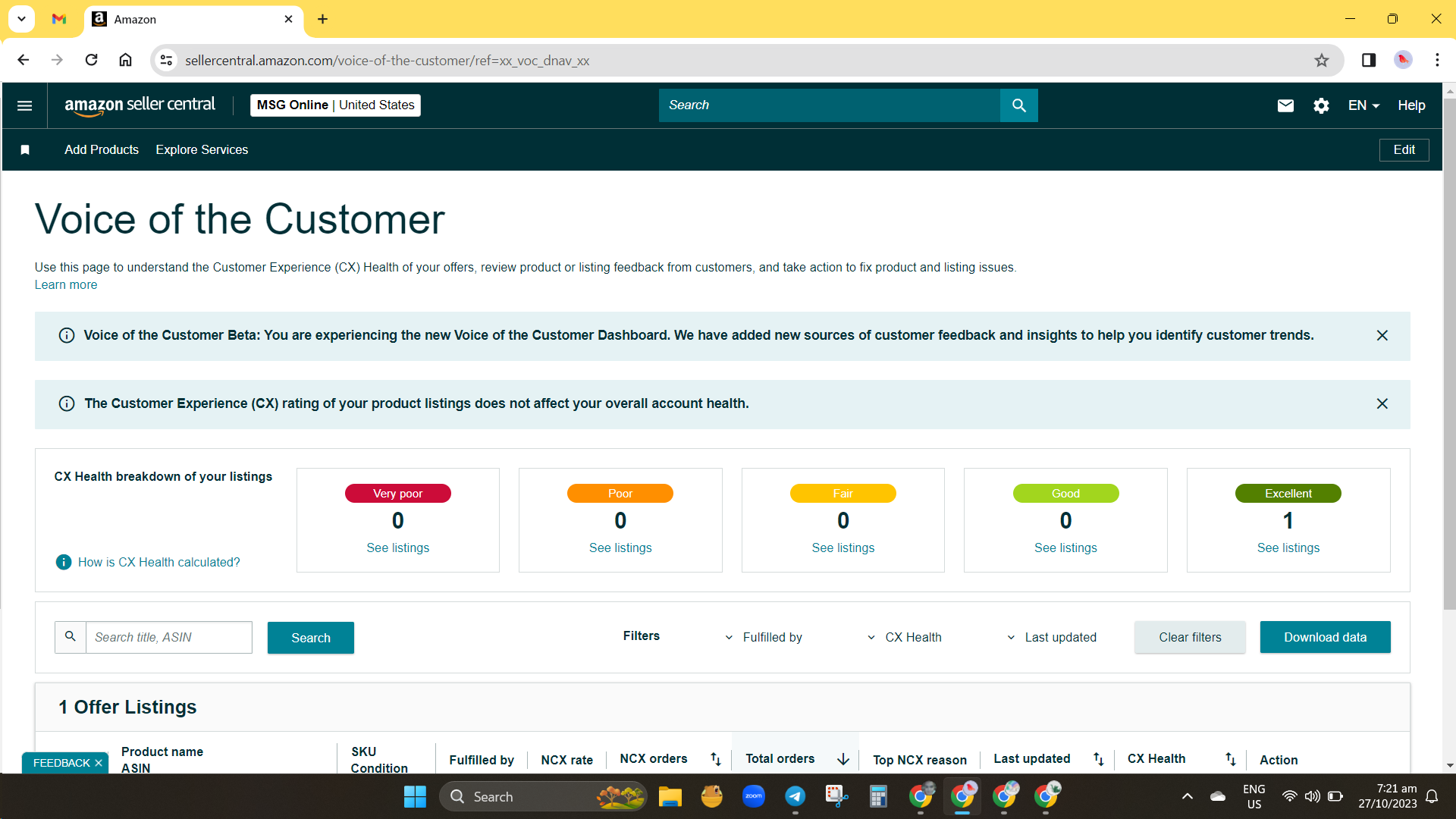Open the Seller Central hamburger menu
The width and height of the screenshot is (1456, 819).
pos(24,105)
